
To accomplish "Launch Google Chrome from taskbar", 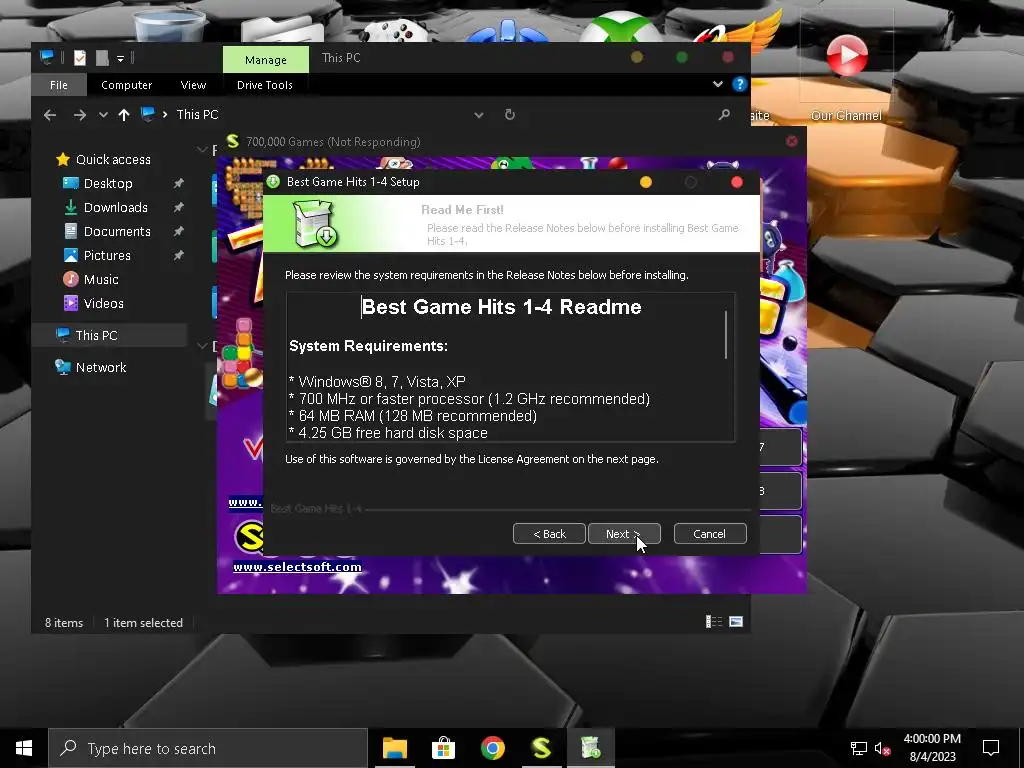I will point(492,748).
